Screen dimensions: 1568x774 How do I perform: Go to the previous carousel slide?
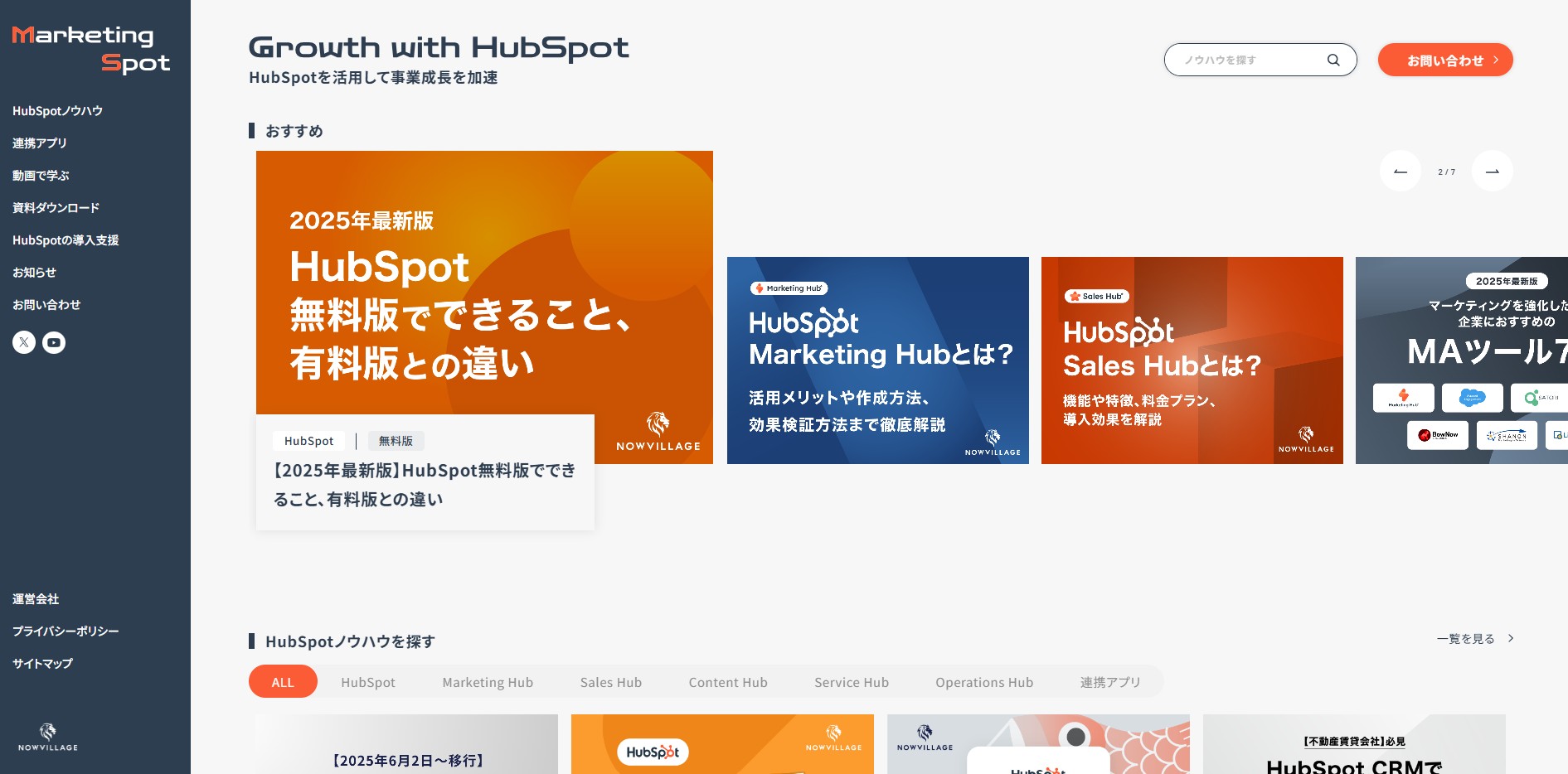pos(1401,172)
